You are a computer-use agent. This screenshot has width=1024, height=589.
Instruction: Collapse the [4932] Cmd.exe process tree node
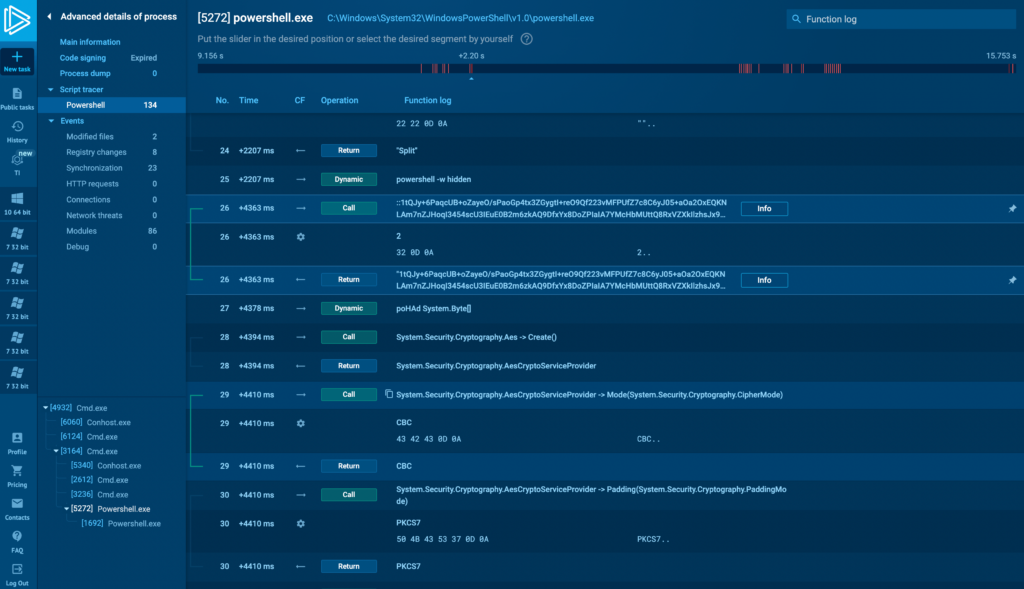coord(45,408)
